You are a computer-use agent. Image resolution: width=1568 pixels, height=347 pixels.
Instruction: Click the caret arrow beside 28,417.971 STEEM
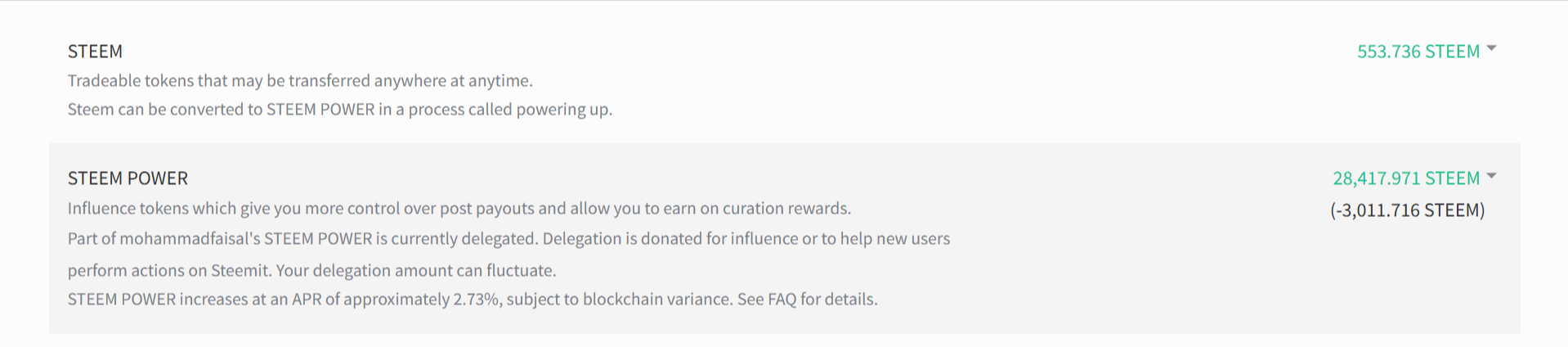point(1491,176)
